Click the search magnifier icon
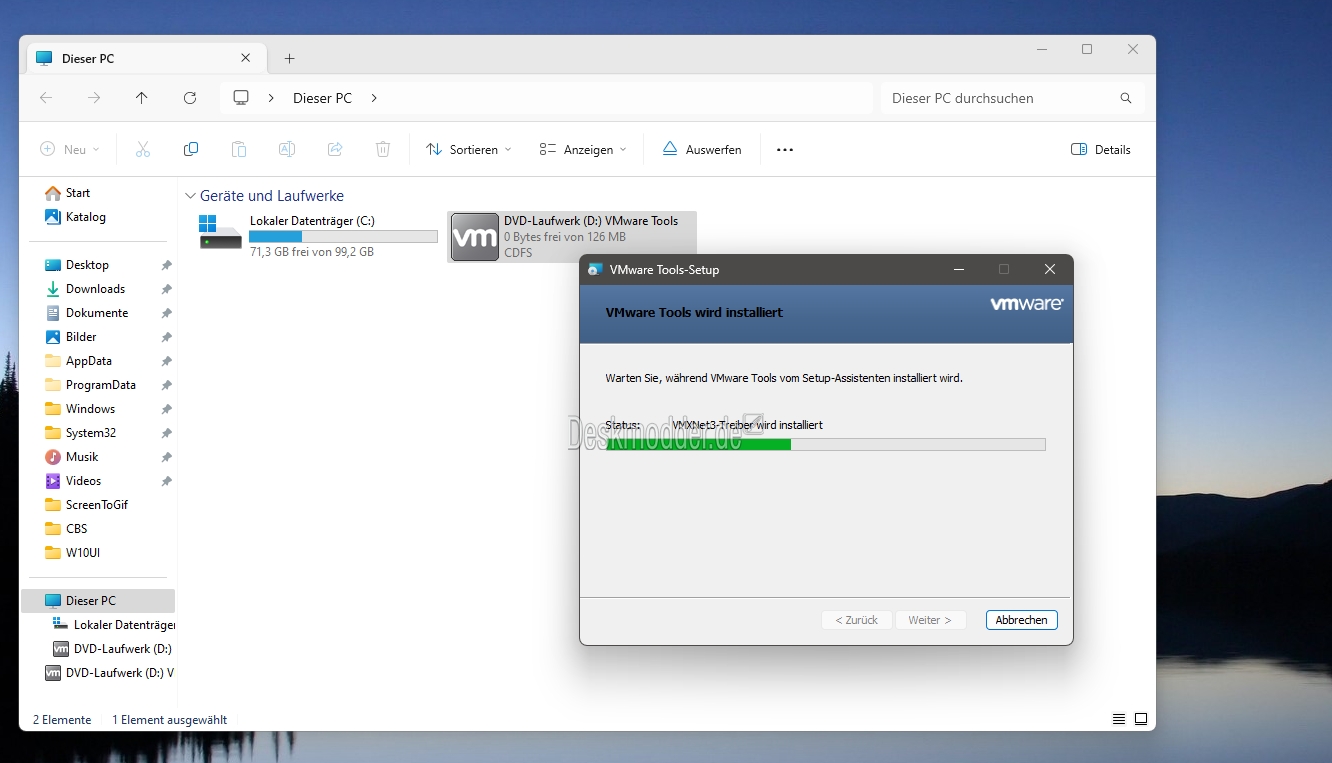Screen dimensions: 1332x763 (x=1126, y=98)
